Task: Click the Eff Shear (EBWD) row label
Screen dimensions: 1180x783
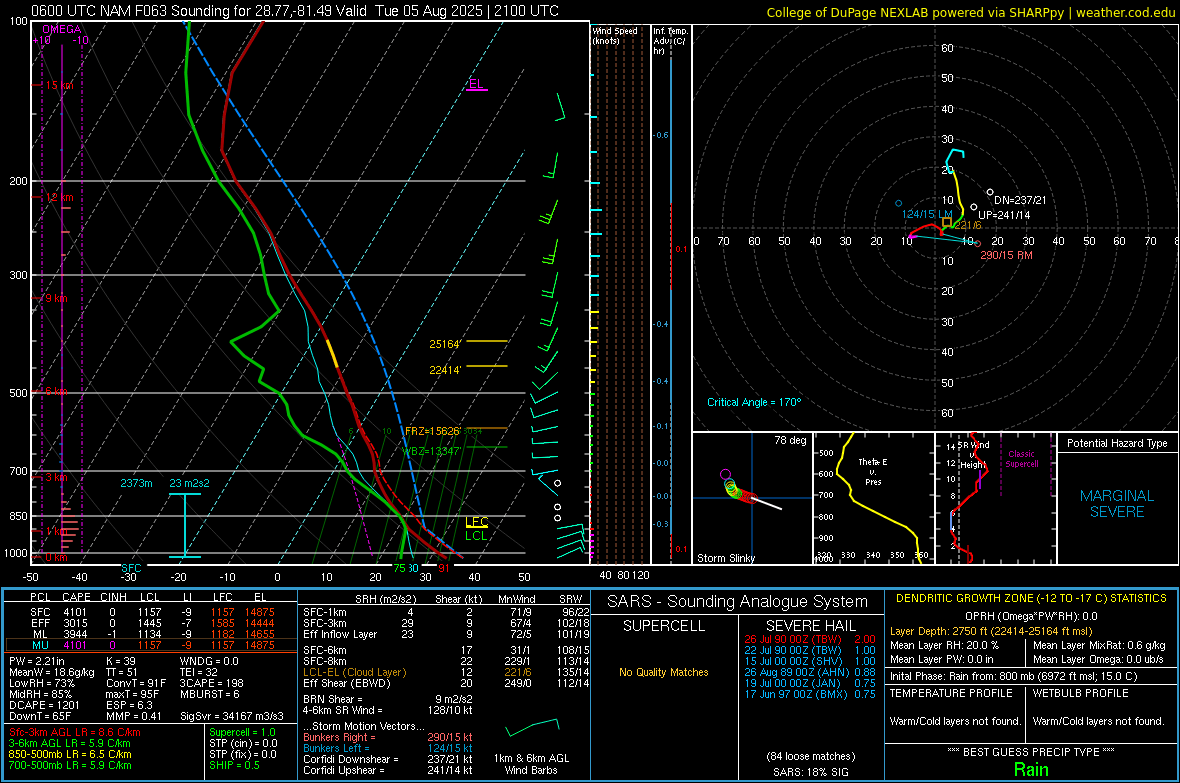Action: click(x=347, y=684)
